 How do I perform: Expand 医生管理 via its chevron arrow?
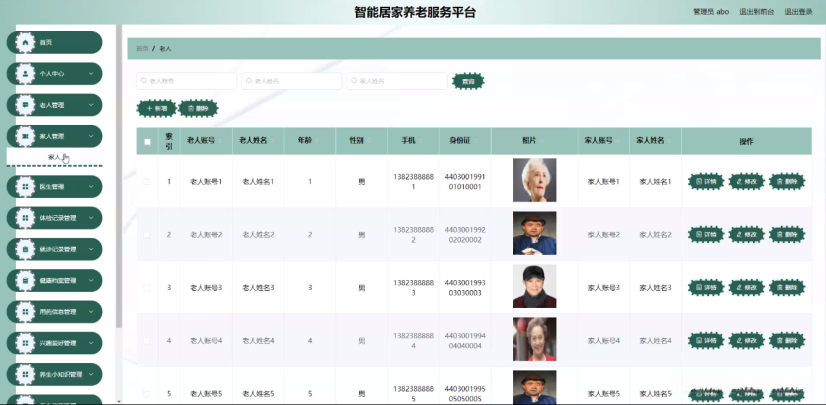tap(91, 186)
